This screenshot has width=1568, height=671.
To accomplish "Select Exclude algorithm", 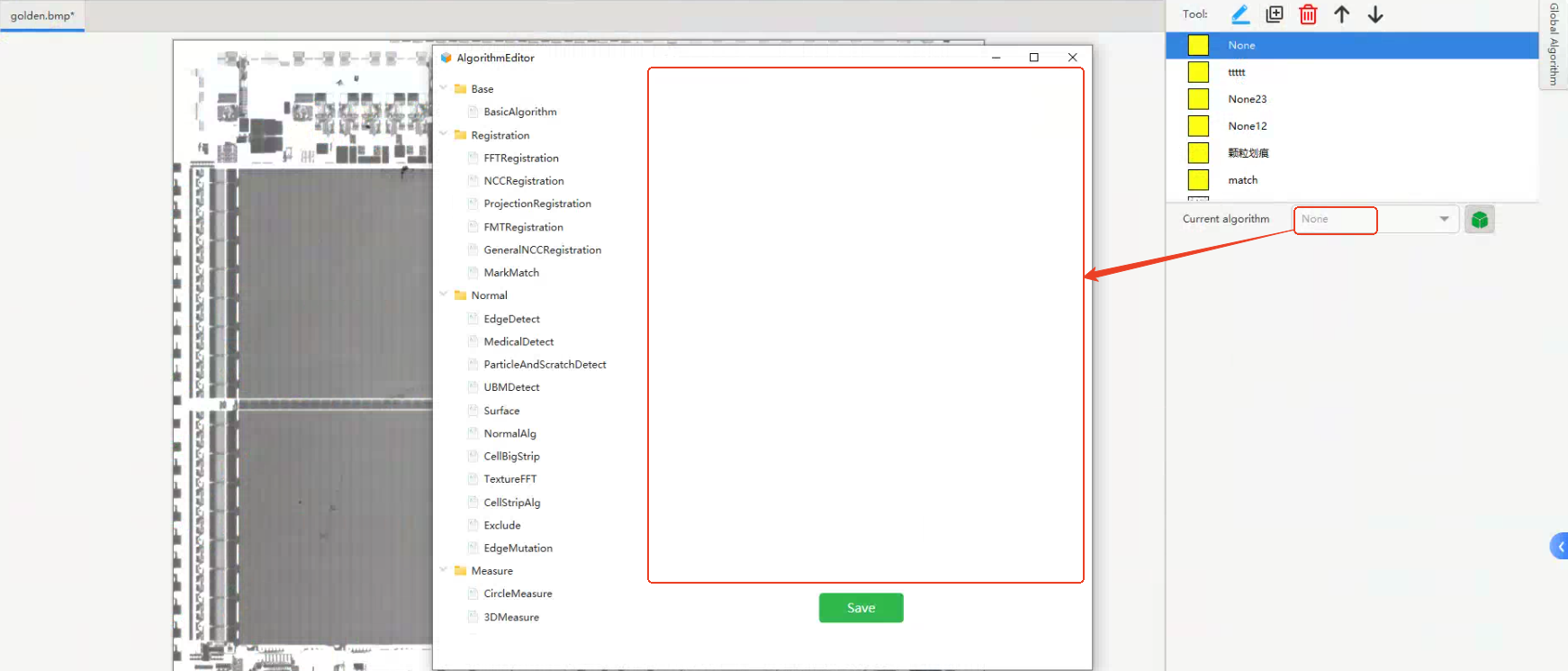I will tap(502, 525).
